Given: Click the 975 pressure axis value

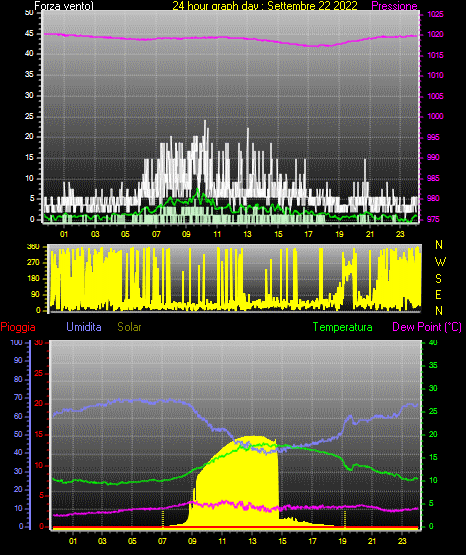Looking at the screenshot, I should click(x=433, y=219).
